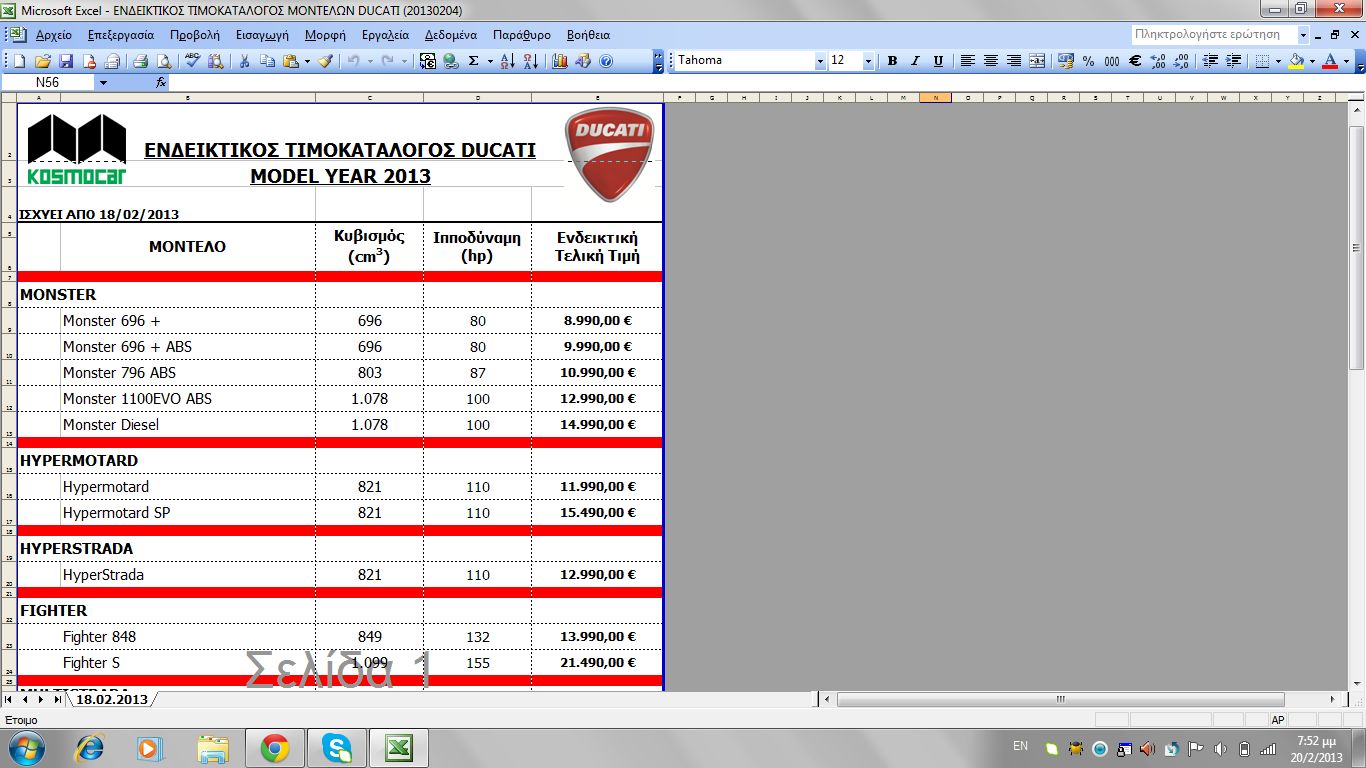Click the Merge and Center icon
The width and height of the screenshot is (1366, 768).
pos(1037,61)
